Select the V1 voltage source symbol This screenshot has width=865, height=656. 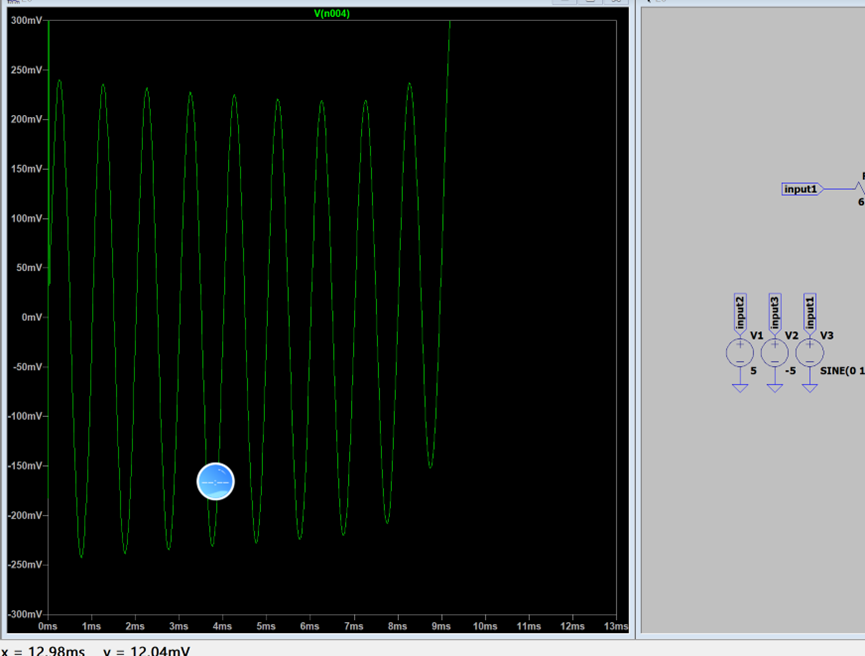[740, 353]
